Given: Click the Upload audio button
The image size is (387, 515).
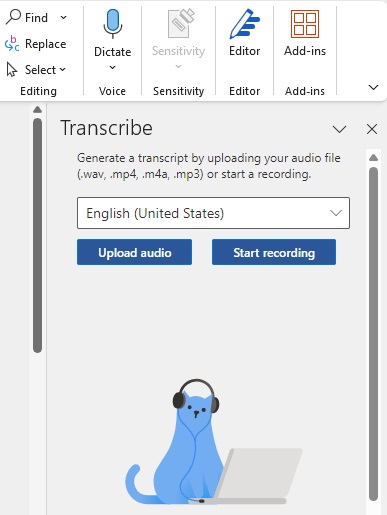Looking at the screenshot, I should 134,252.
